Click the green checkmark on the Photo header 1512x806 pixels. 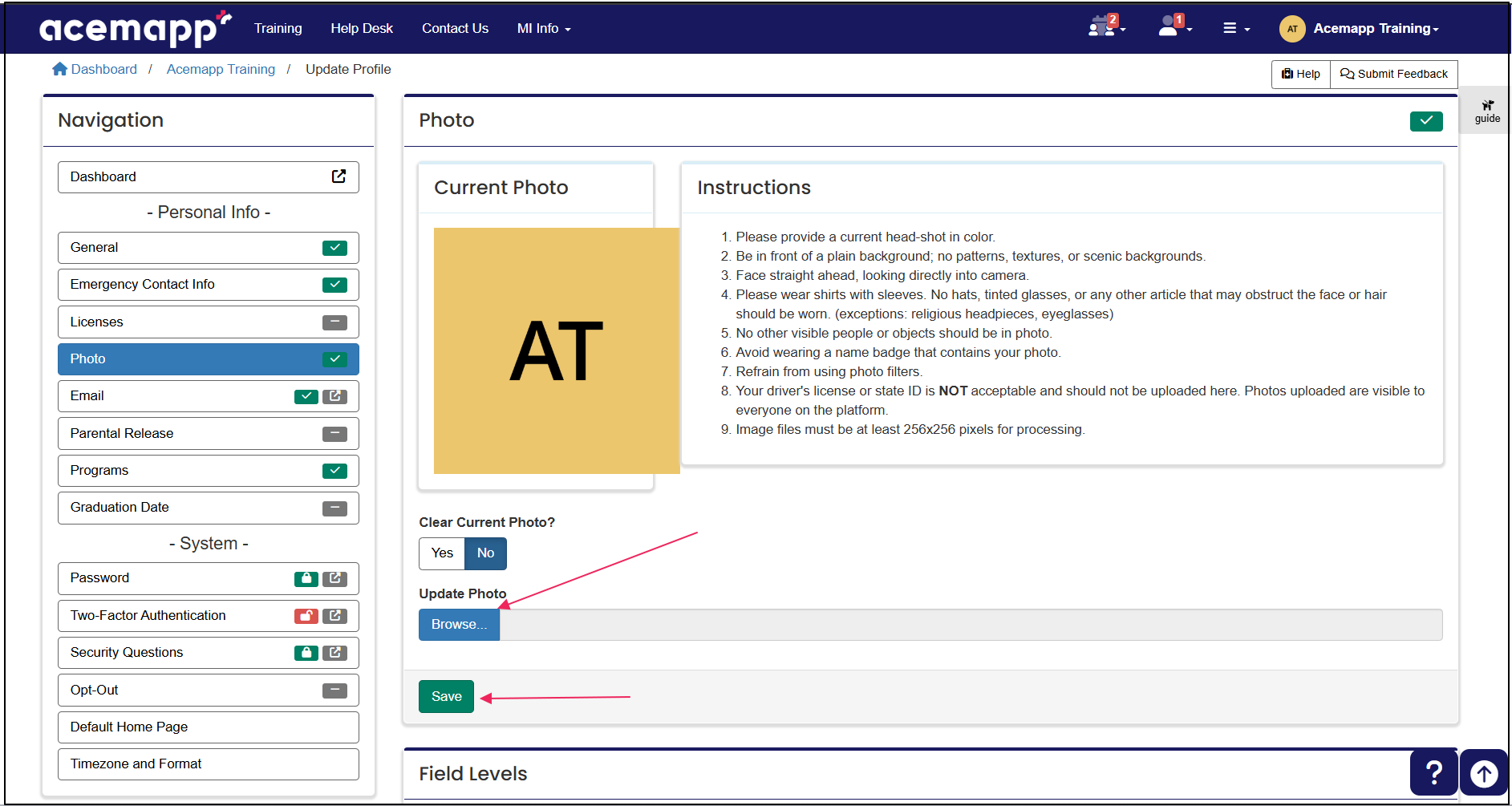1425,120
